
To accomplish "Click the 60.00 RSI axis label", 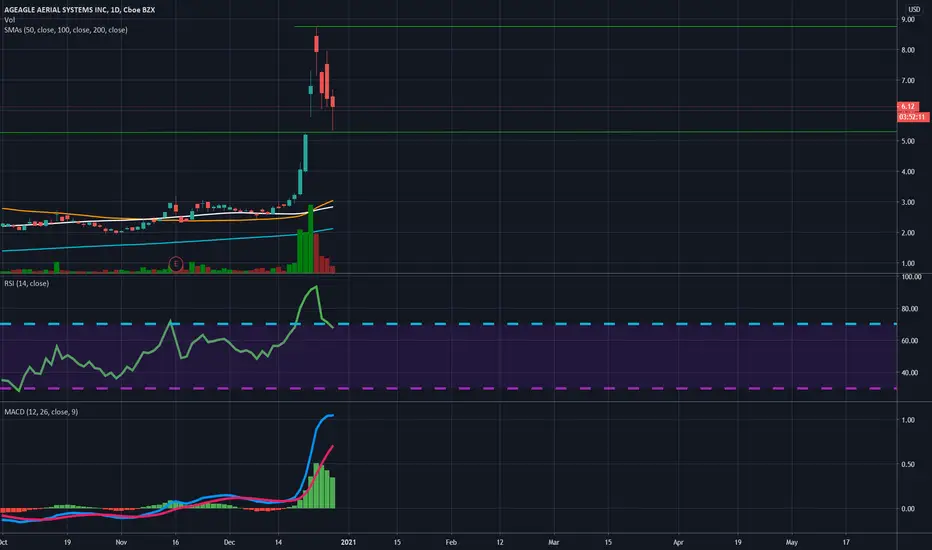I will coord(909,341).
